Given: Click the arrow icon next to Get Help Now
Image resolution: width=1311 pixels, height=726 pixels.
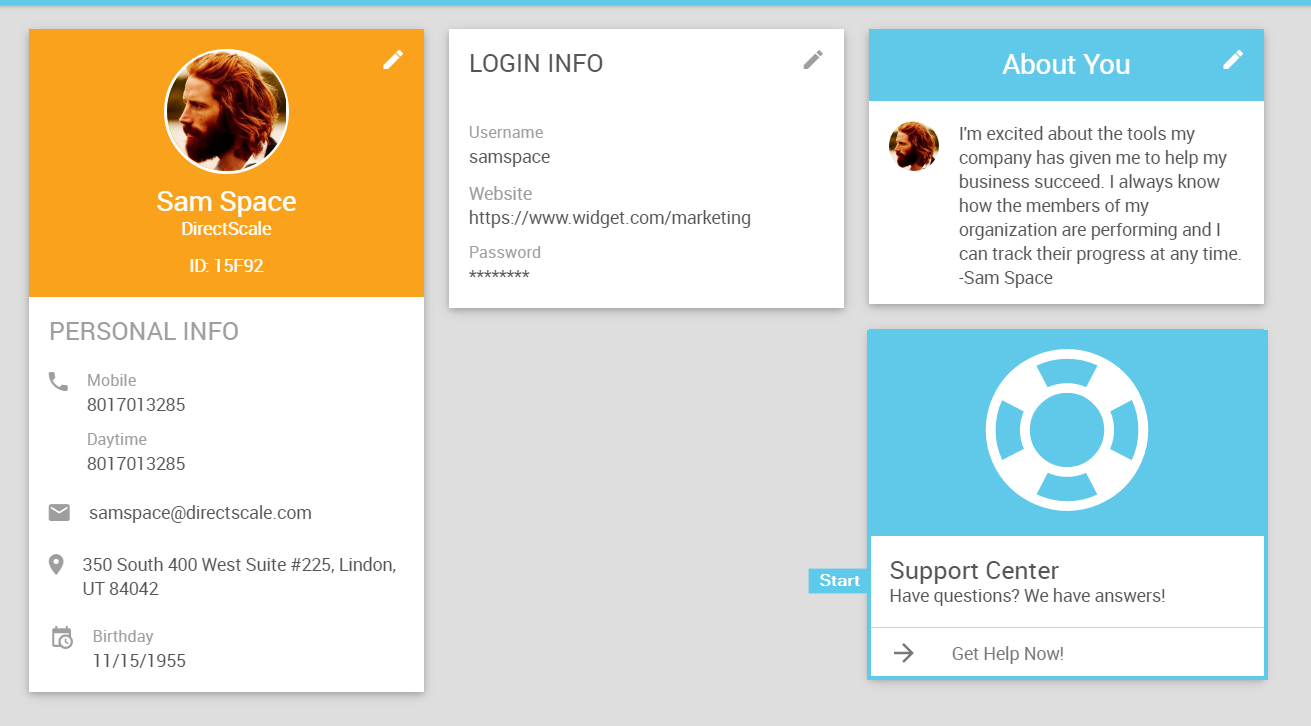Looking at the screenshot, I should (x=904, y=653).
